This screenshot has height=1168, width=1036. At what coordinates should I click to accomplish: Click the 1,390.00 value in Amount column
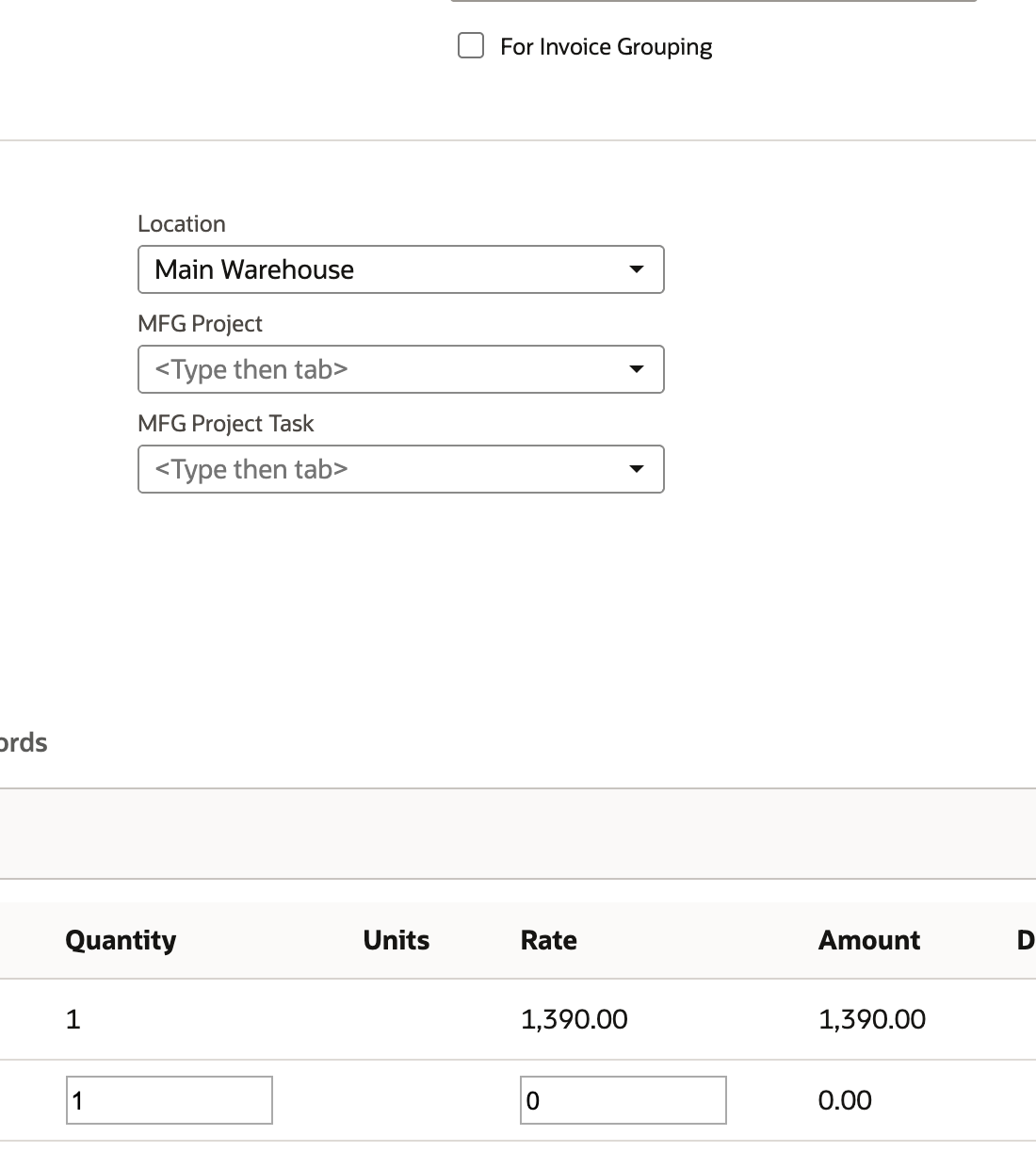[x=872, y=1019]
